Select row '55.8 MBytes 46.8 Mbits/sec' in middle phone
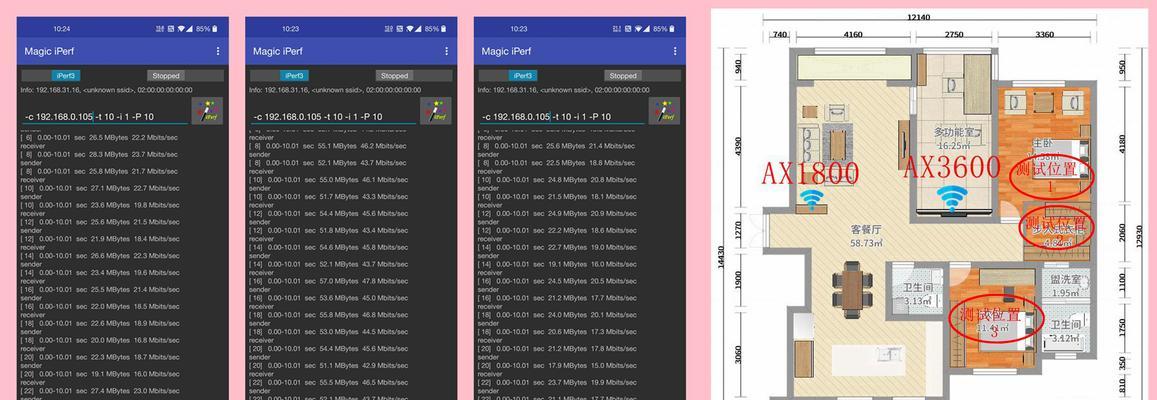Viewport: 1157px width, 400px height. (329, 315)
